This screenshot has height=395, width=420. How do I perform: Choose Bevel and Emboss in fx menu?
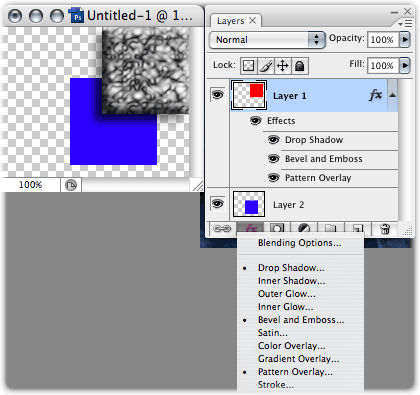click(301, 320)
